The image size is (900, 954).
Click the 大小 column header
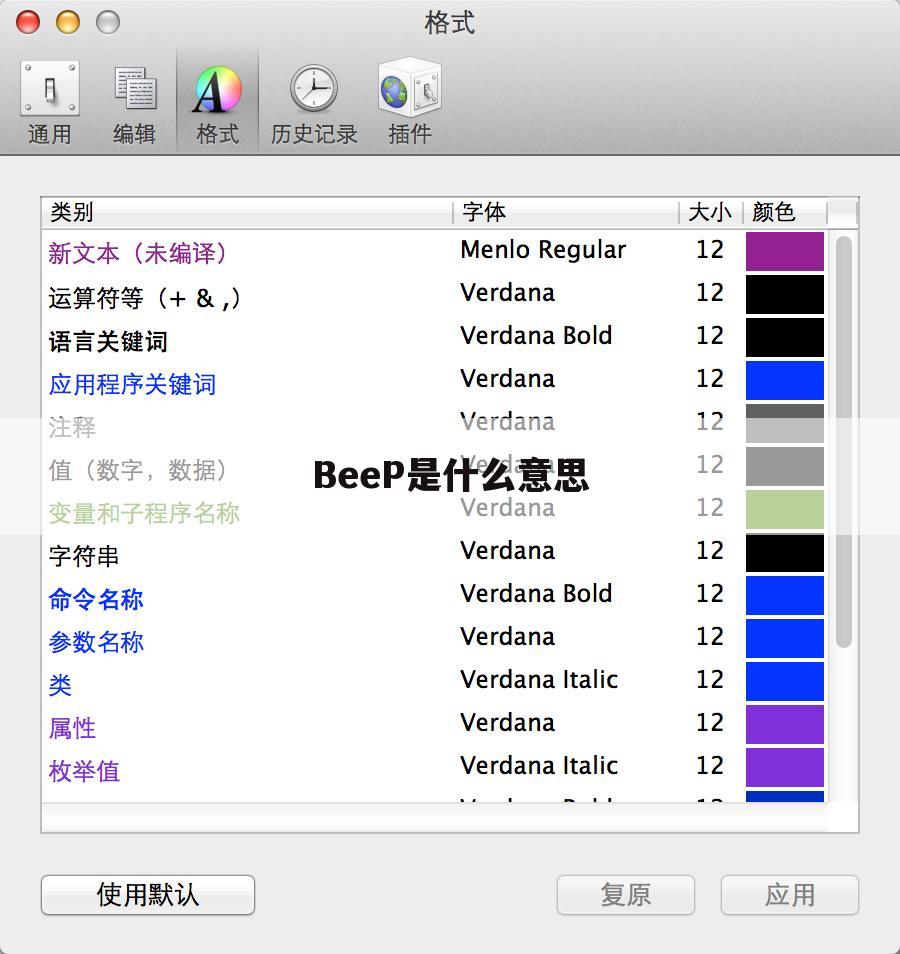(x=711, y=212)
